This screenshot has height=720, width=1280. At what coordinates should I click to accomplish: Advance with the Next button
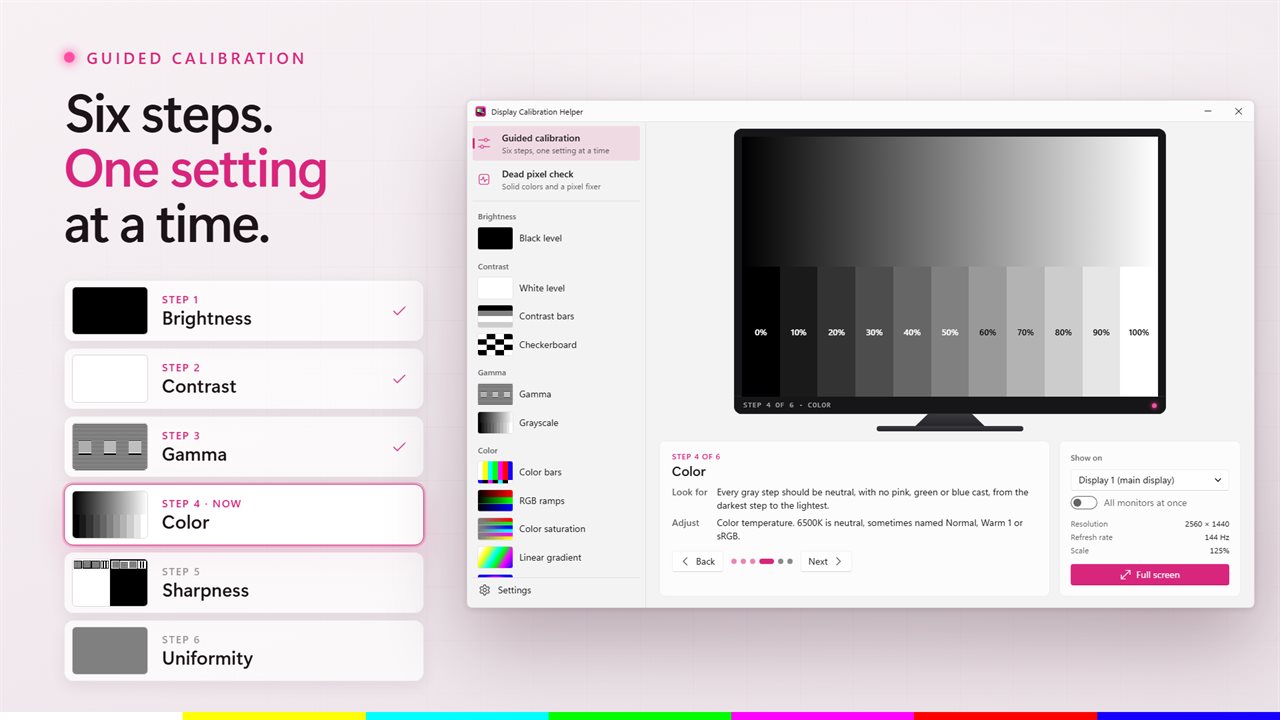[826, 561]
